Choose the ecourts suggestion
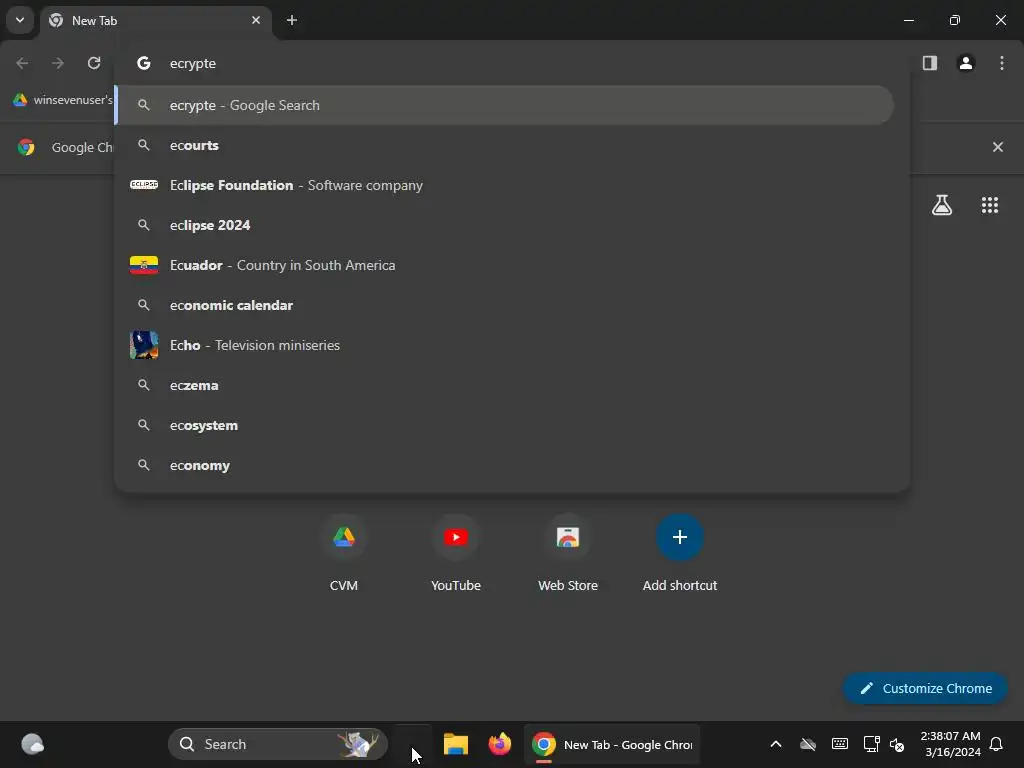 [x=512, y=146]
